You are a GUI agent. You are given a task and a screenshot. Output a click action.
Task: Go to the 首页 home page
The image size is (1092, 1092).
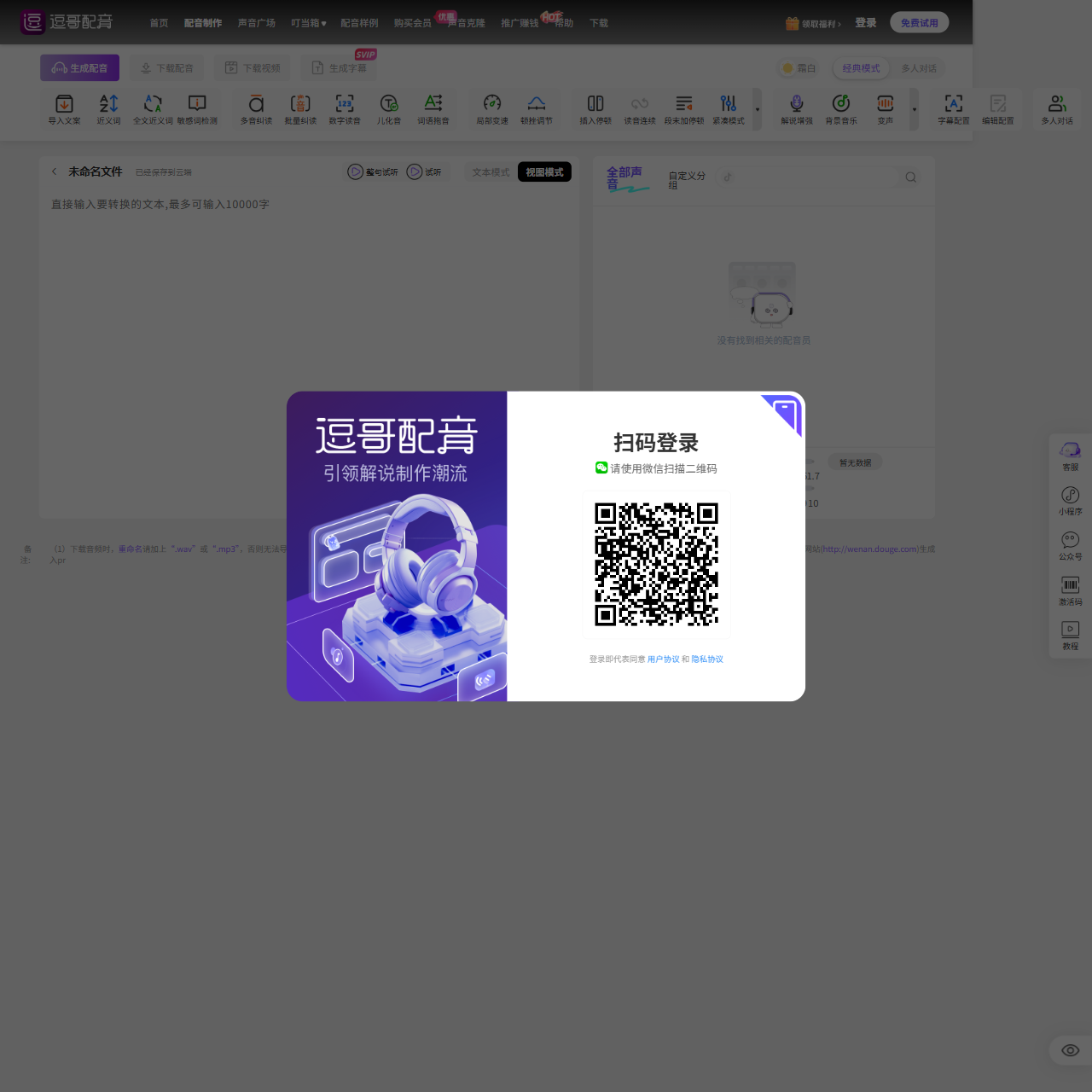click(x=159, y=23)
